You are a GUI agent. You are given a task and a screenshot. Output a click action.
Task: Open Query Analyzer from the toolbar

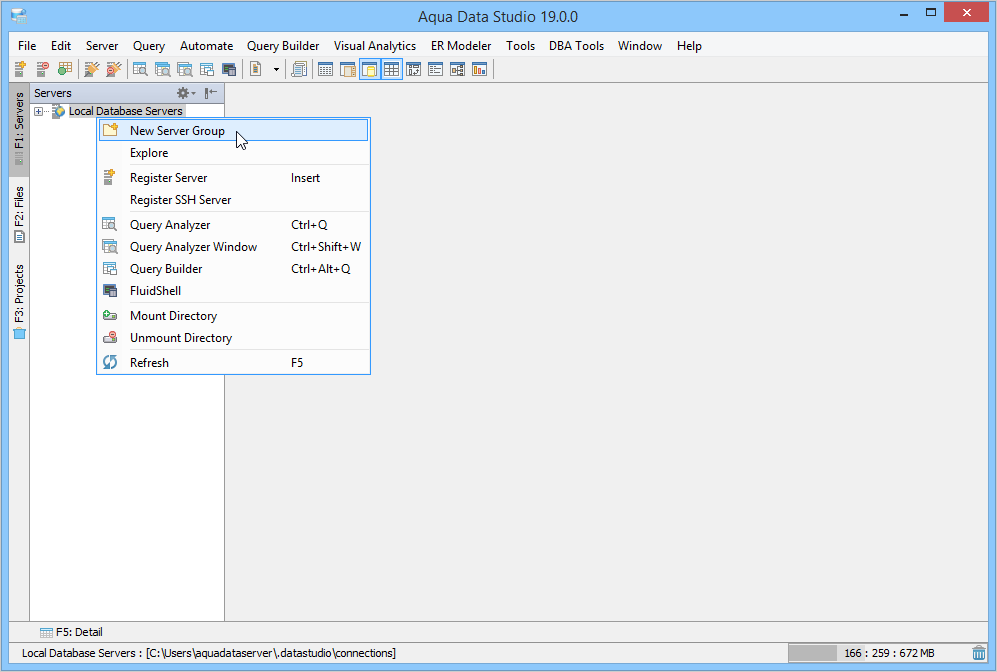click(140, 69)
